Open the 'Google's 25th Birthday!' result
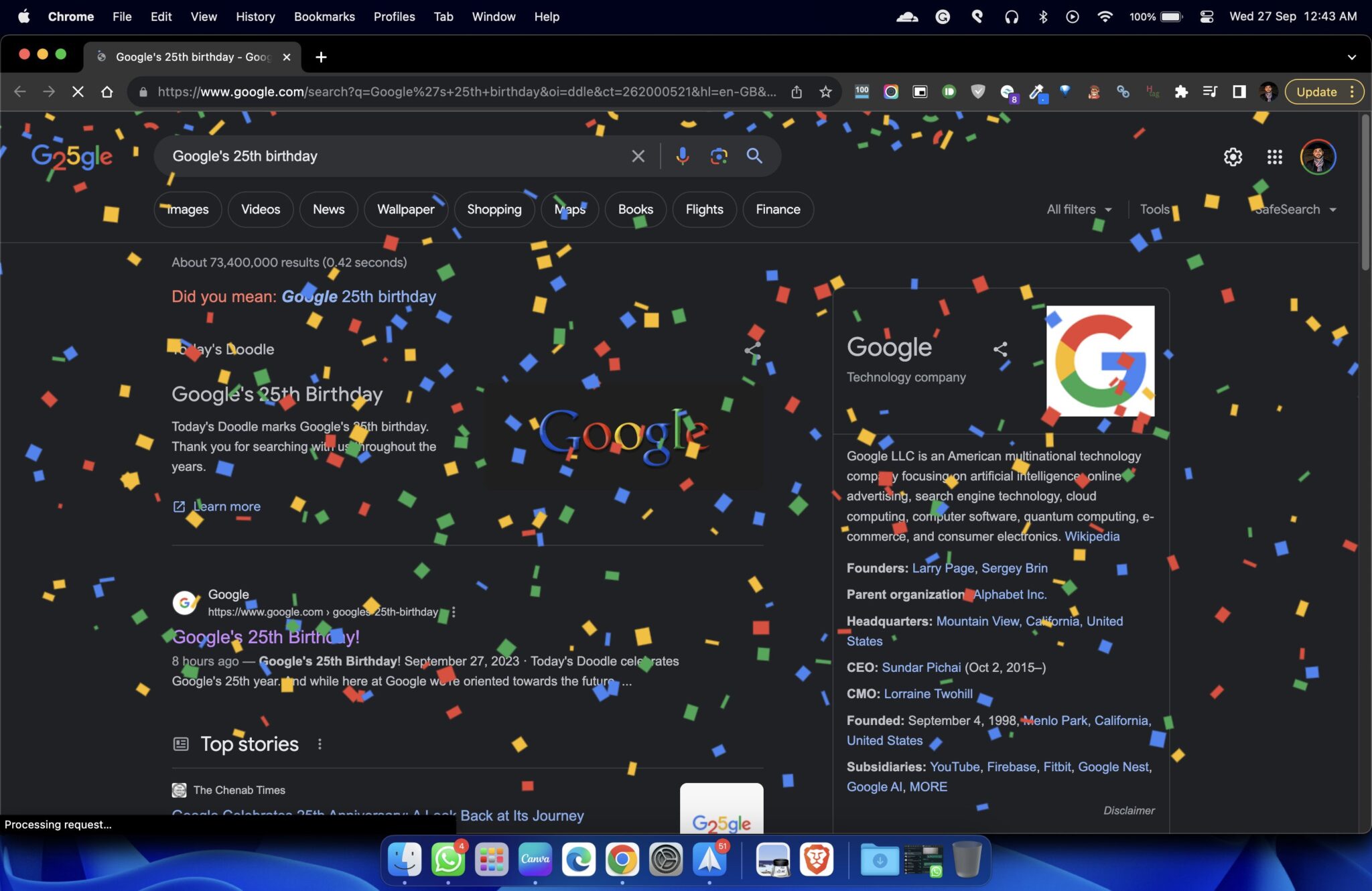1372x891 pixels. click(x=266, y=636)
